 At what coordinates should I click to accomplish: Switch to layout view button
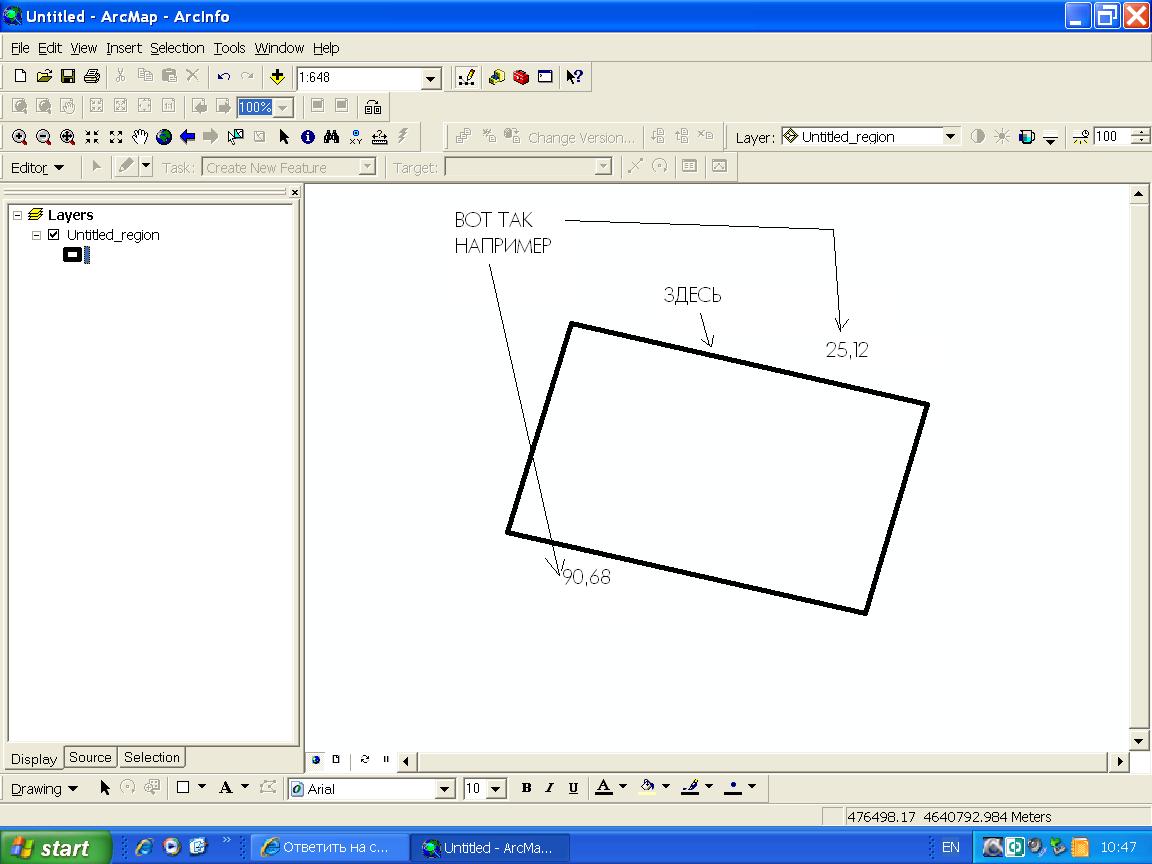tap(336, 760)
